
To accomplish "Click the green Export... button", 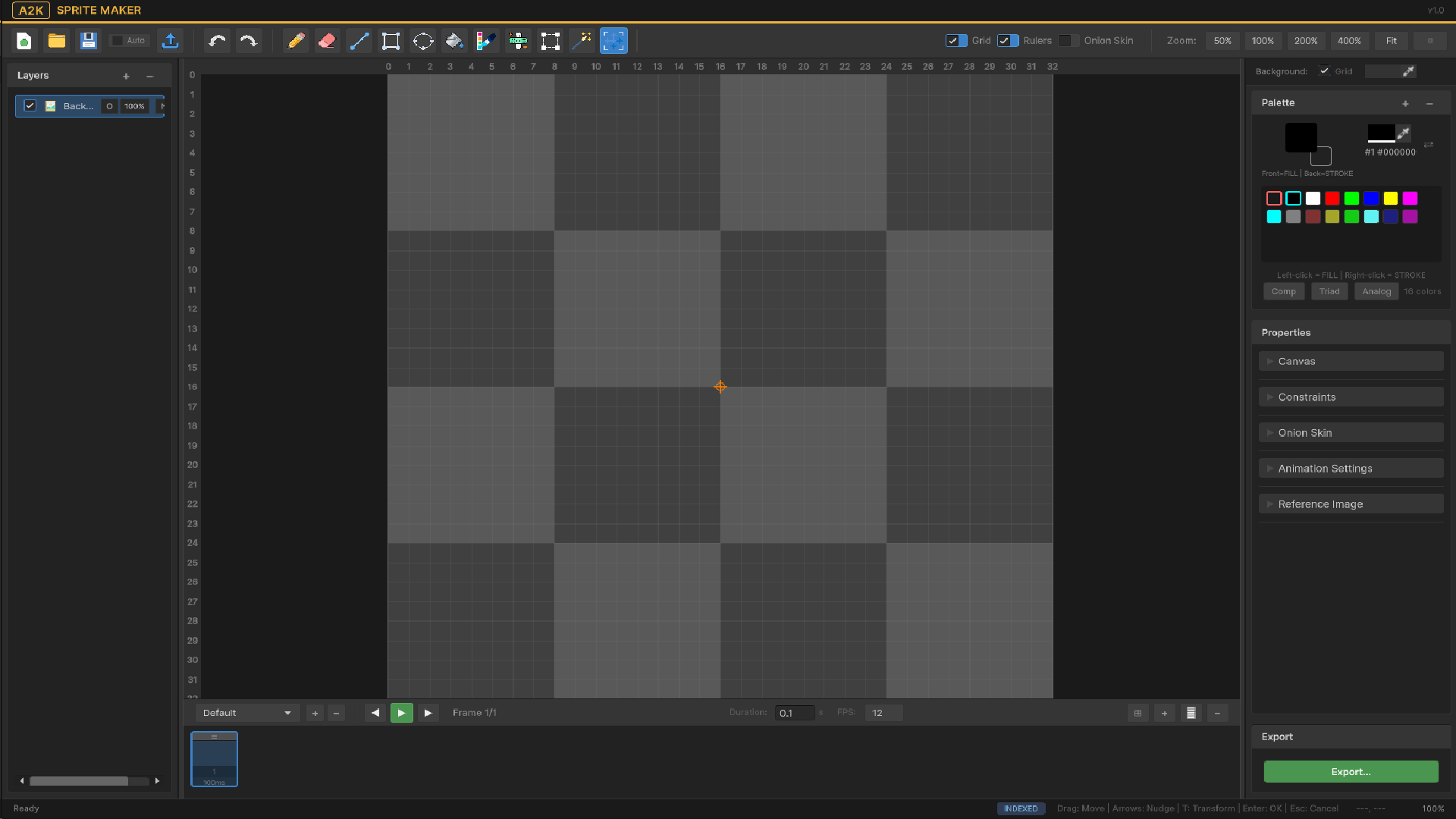I will [1351, 772].
